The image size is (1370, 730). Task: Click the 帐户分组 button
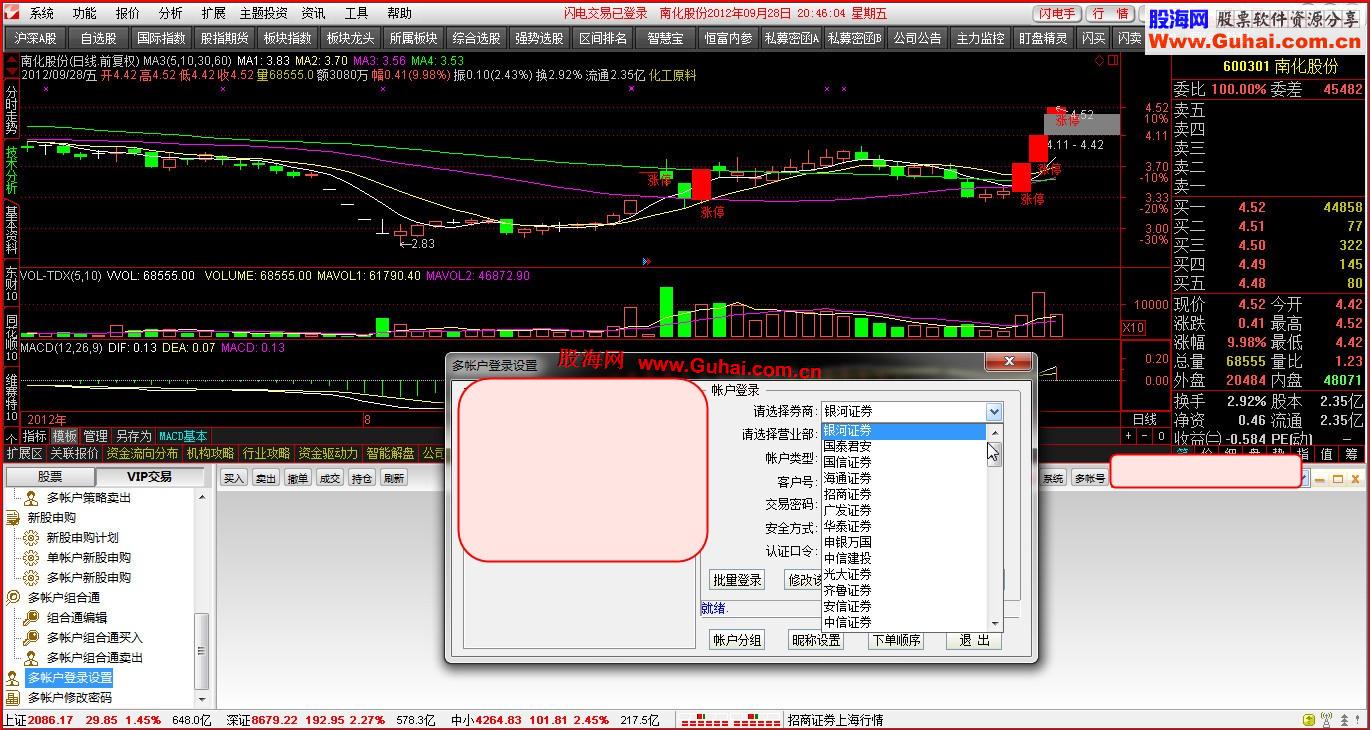pyautogui.click(x=737, y=640)
